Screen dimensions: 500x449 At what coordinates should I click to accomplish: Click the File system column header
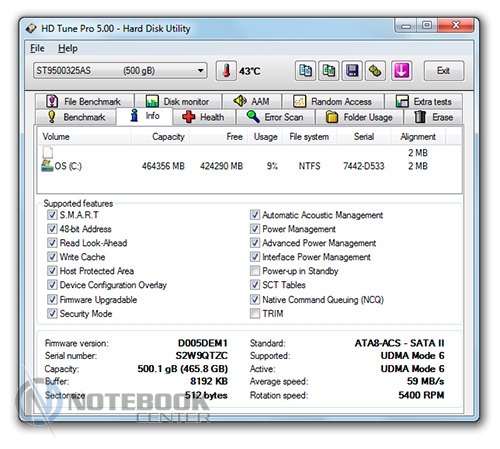pos(310,137)
